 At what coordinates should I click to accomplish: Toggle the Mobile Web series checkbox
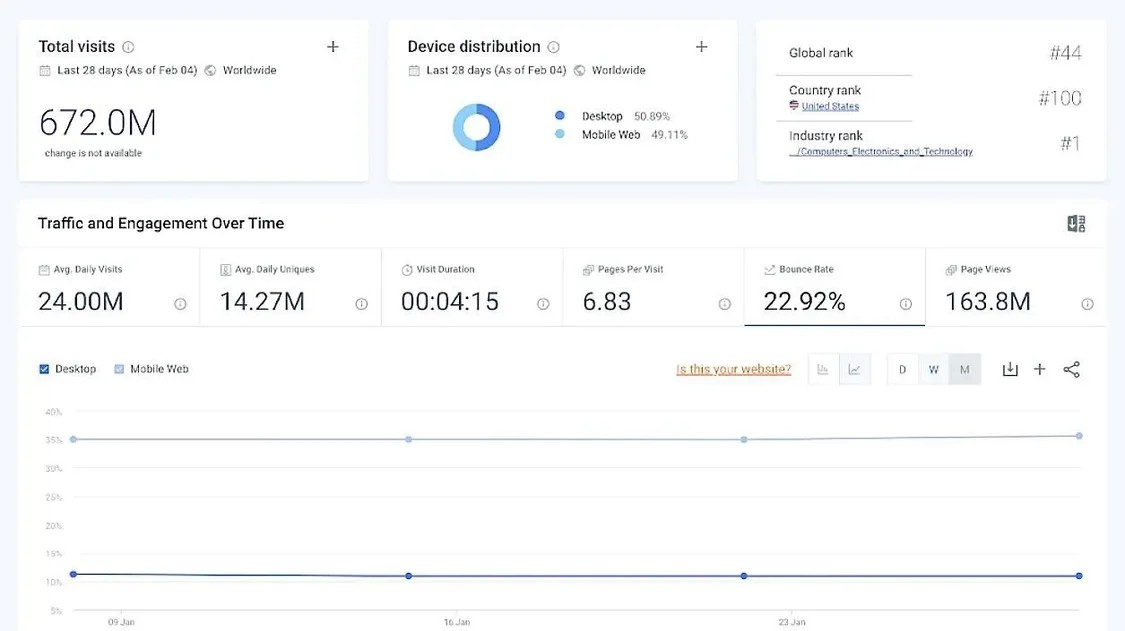[119, 369]
